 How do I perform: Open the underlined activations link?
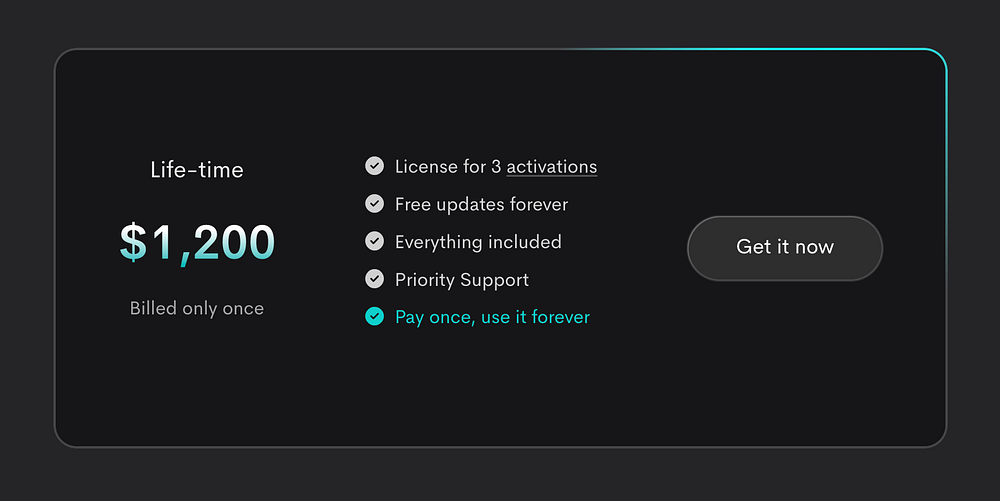click(551, 167)
